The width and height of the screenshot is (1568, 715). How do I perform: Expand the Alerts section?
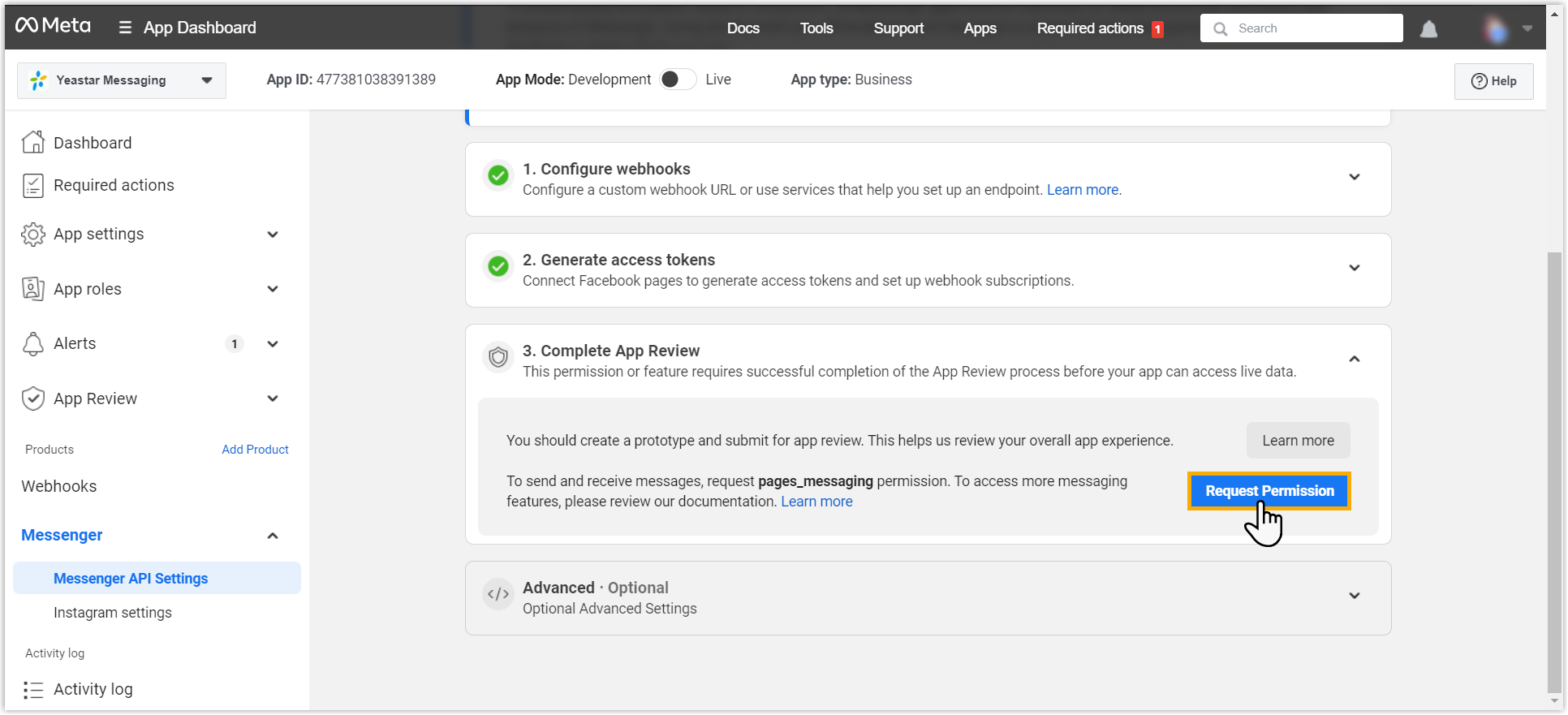[273, 344]
